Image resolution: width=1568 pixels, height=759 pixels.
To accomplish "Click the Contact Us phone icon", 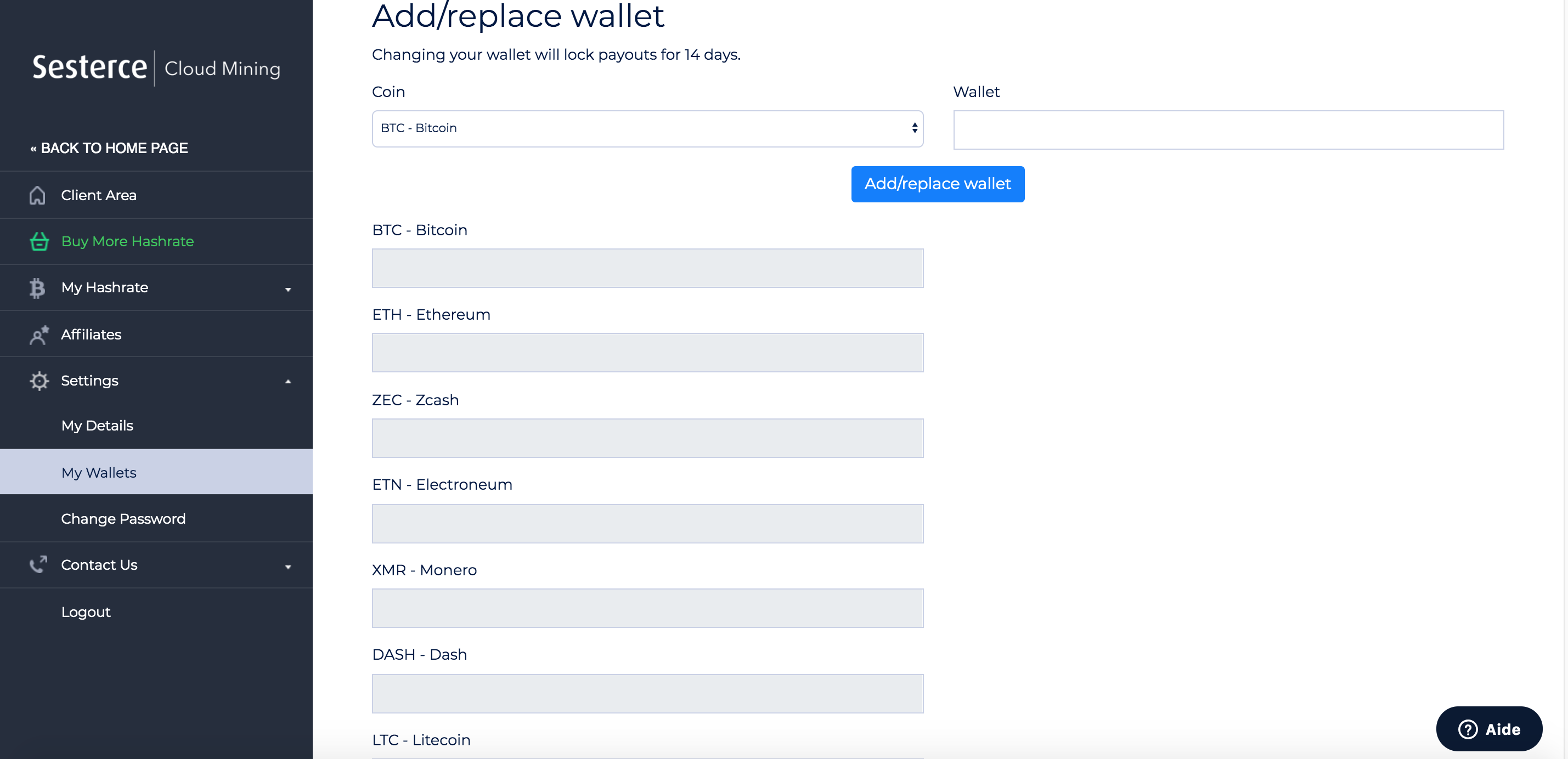I will [x=39, y=565].
